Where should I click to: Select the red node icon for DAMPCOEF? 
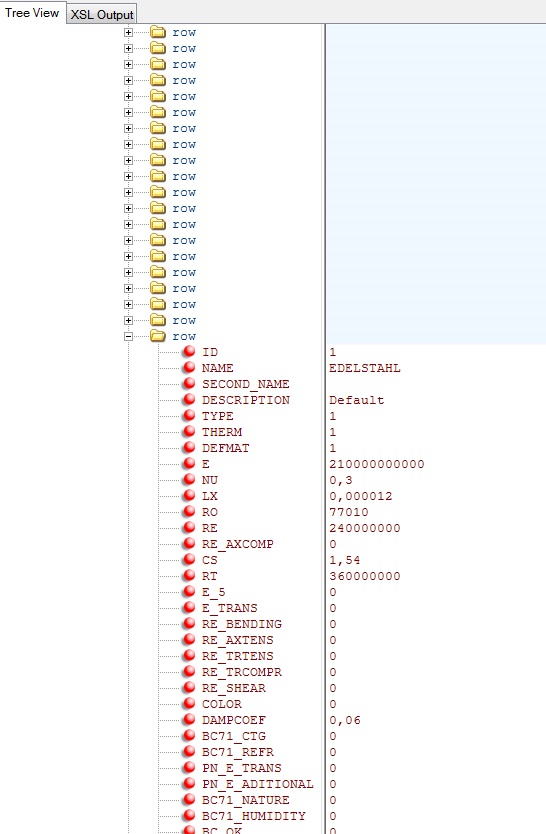click(189, 719)
